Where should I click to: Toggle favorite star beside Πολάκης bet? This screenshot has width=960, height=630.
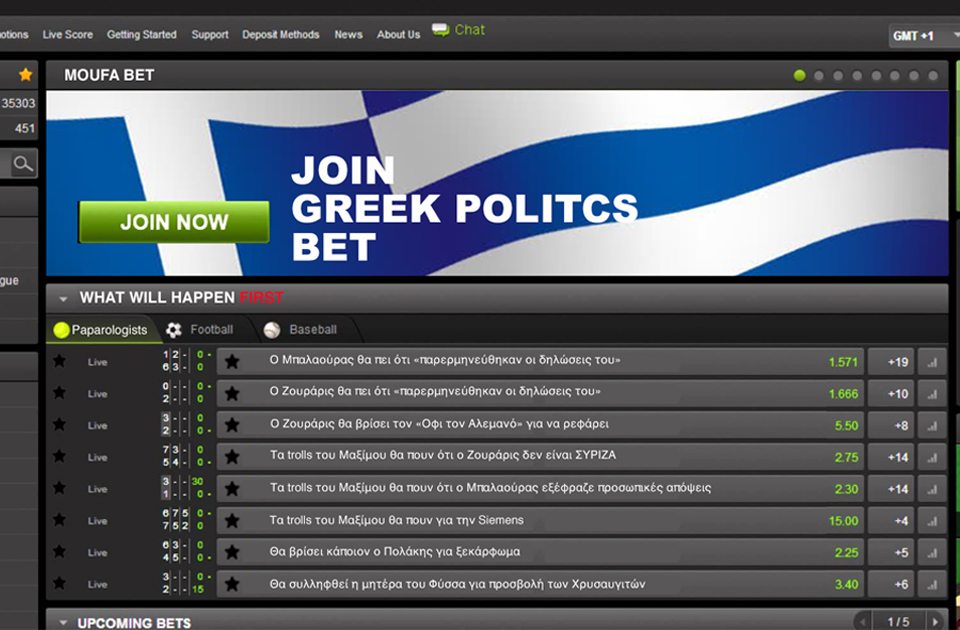[232, 553]
